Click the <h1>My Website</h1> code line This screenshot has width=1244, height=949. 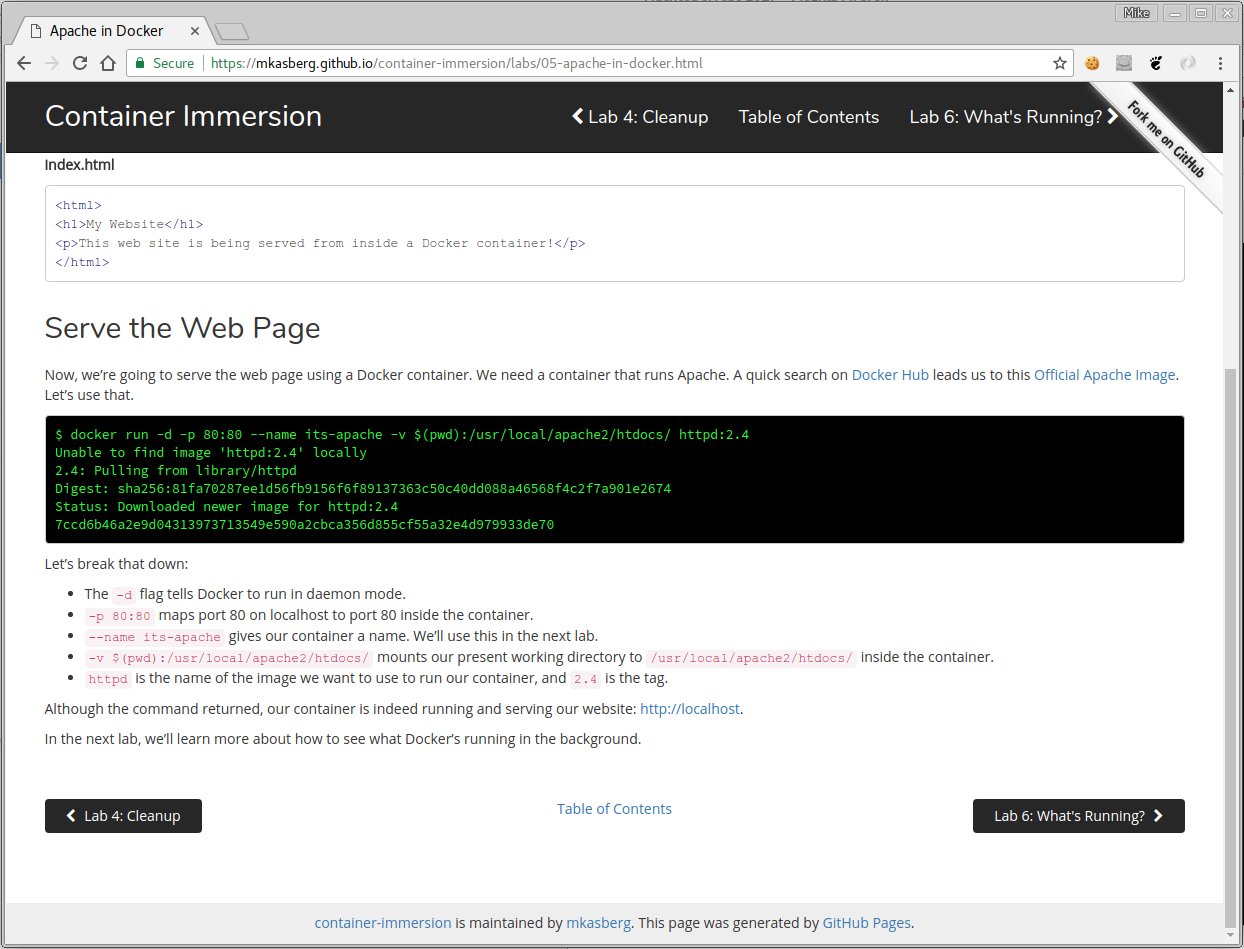[x=129, y=225]
